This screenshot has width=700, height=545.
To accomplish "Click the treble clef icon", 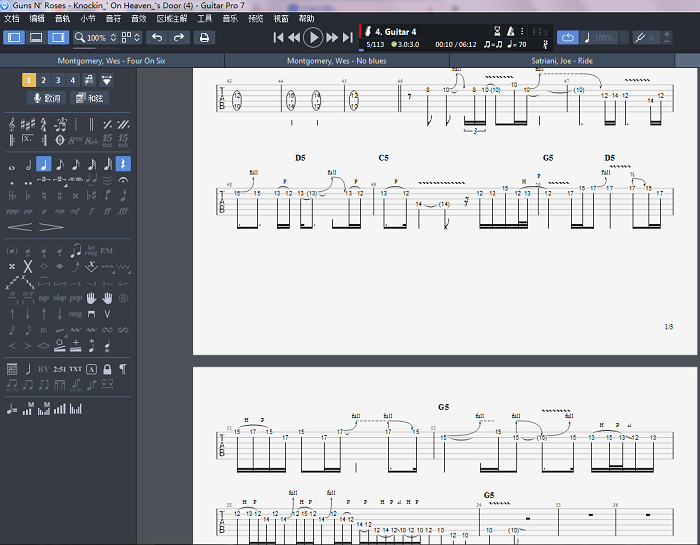I will [12, 125].
